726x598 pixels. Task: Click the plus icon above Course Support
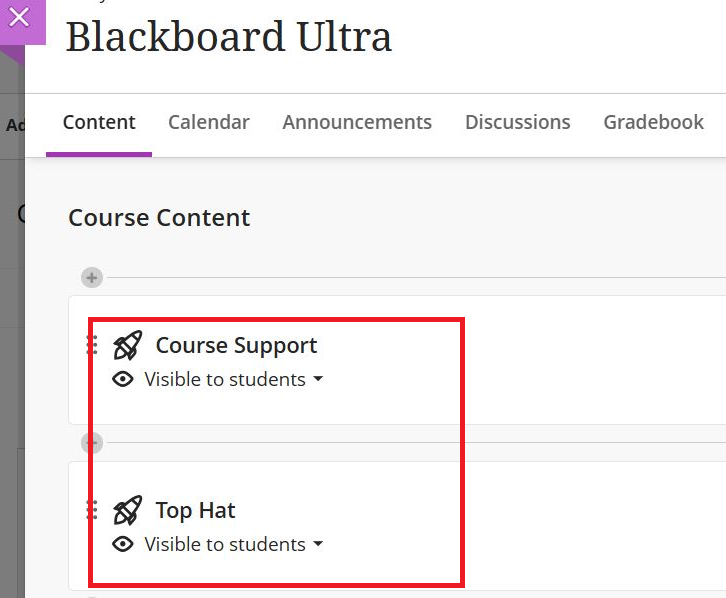coord(92,278)
